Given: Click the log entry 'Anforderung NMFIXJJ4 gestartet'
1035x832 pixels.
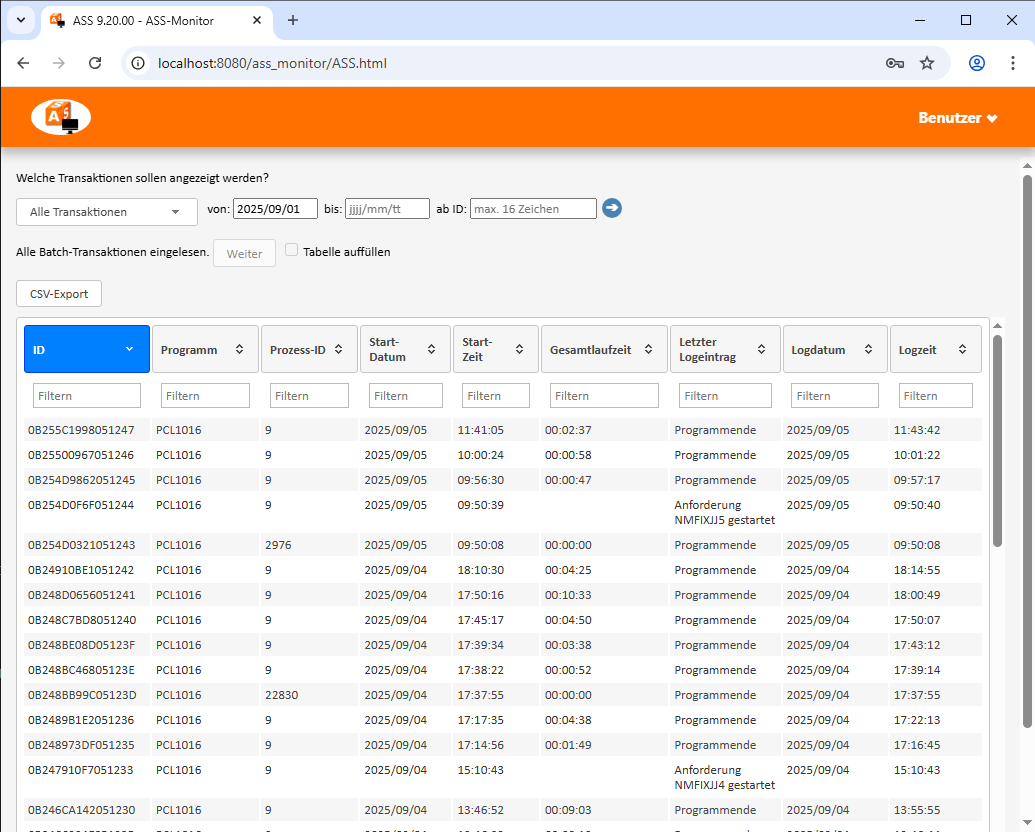Looking at the screenshot, I should pos(725,777).
